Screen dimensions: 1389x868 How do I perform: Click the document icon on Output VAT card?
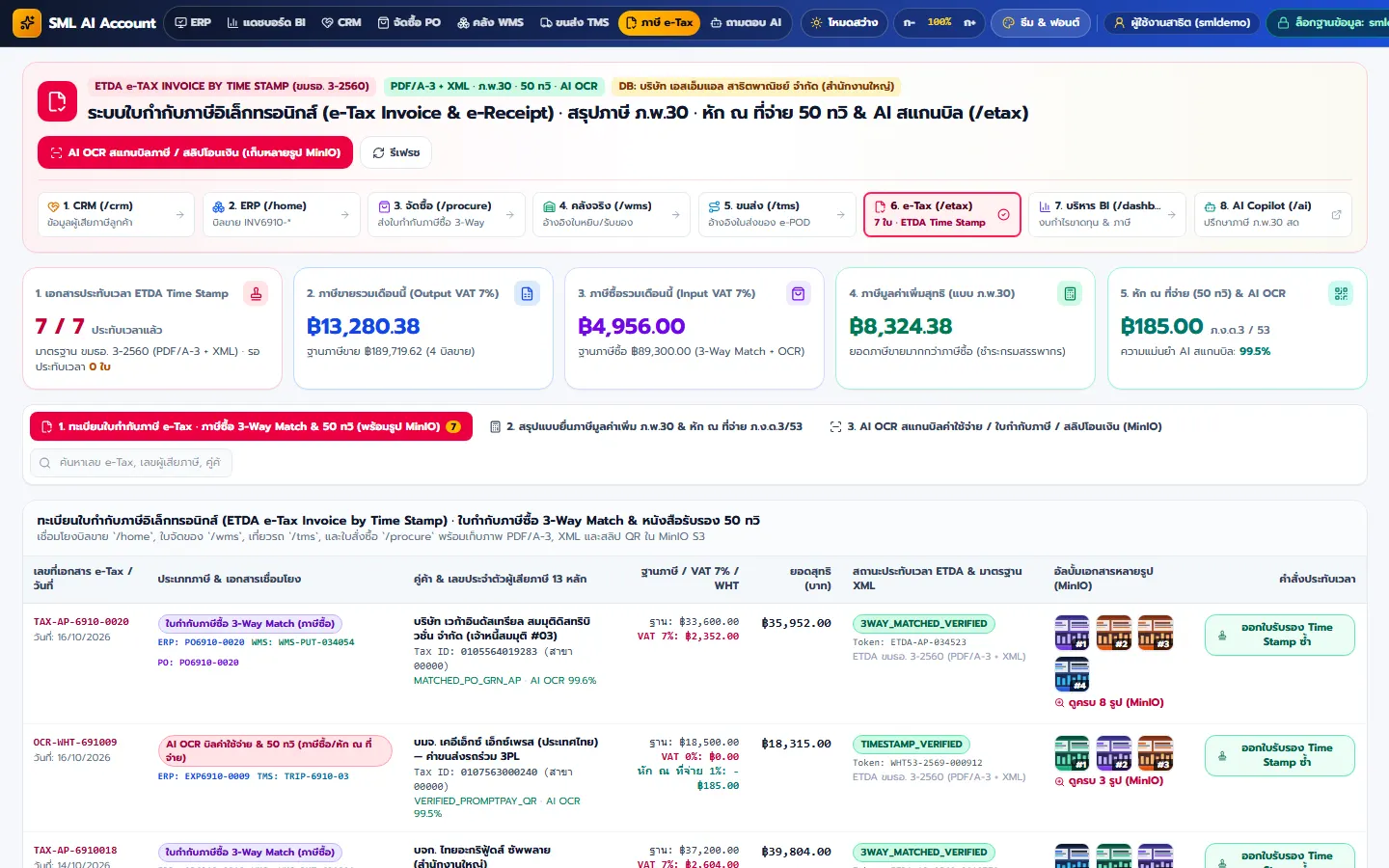527,294
